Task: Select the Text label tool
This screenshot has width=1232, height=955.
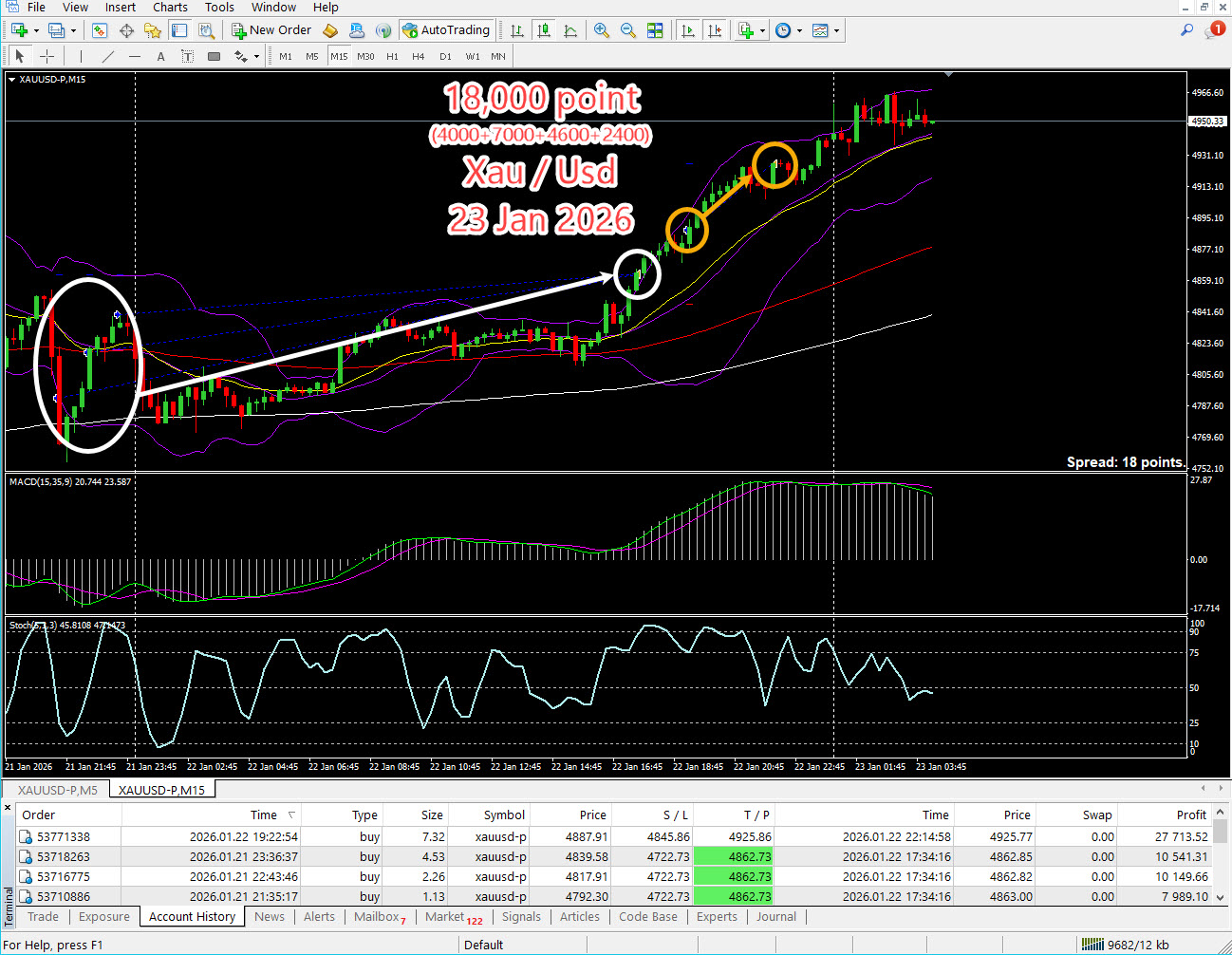Action: coord(160,56)
